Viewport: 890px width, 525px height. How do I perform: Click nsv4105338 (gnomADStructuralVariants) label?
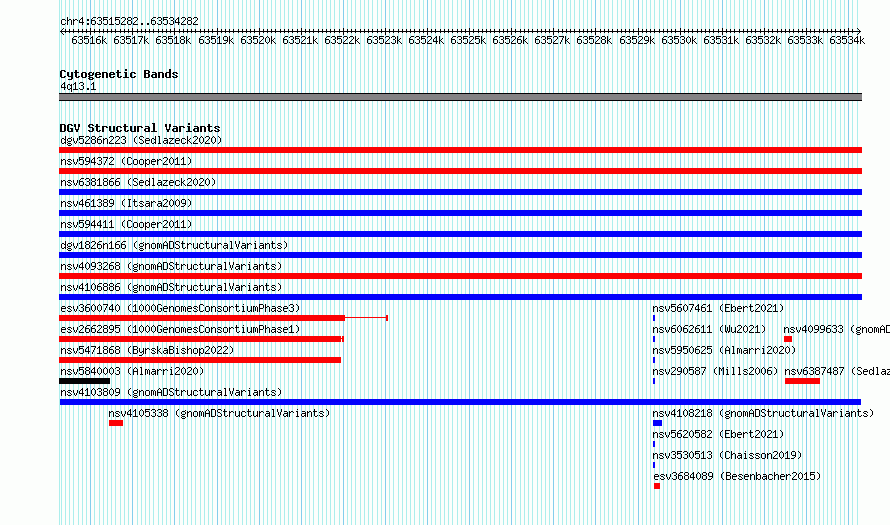(219, 413)
